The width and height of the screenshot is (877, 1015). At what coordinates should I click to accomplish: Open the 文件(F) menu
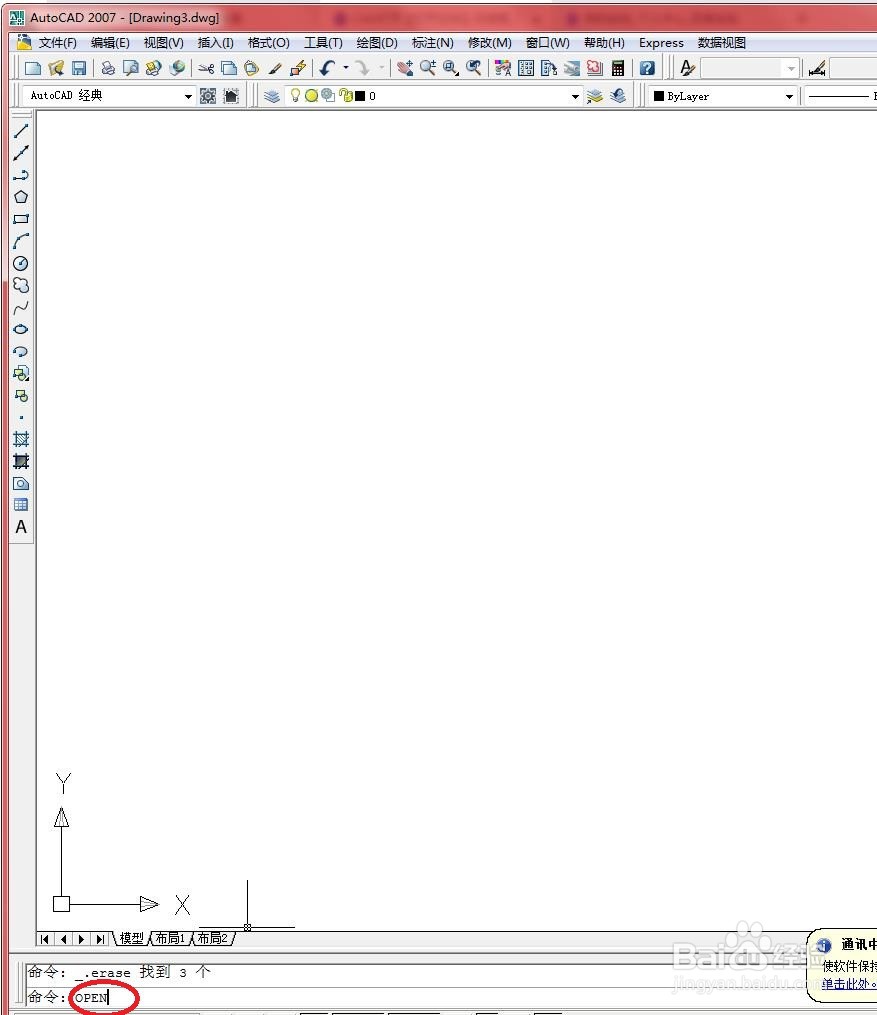[x=57, y=43]
